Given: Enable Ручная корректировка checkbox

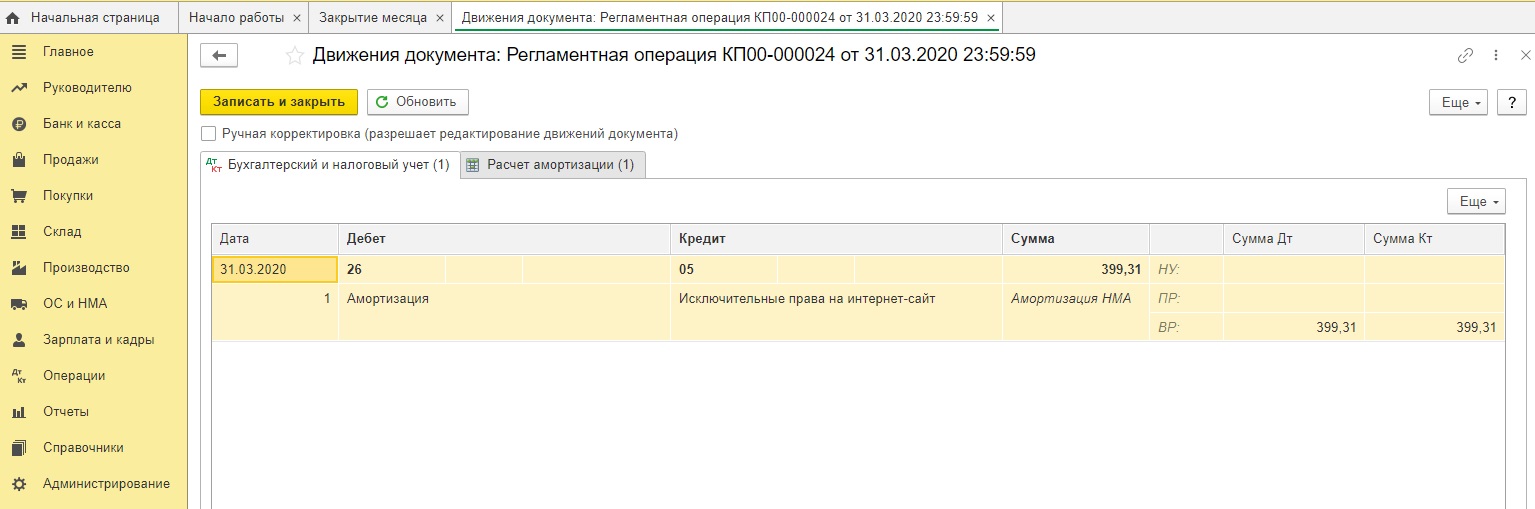Looking at the screenshot, I should pos(208,133).
